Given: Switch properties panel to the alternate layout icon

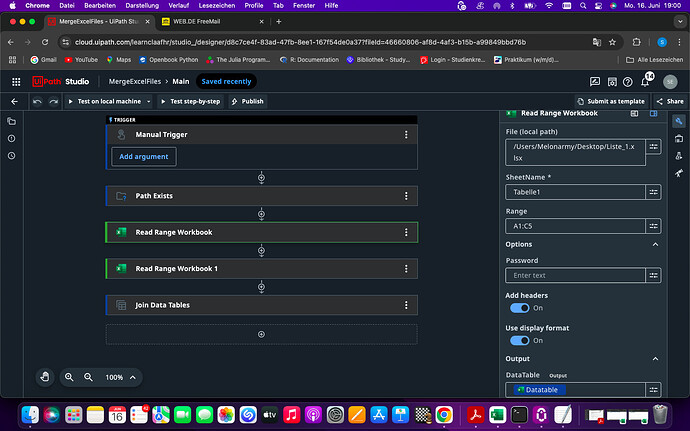Looking at the screenshot, I should pyautogui.click(x=634, y=114).
